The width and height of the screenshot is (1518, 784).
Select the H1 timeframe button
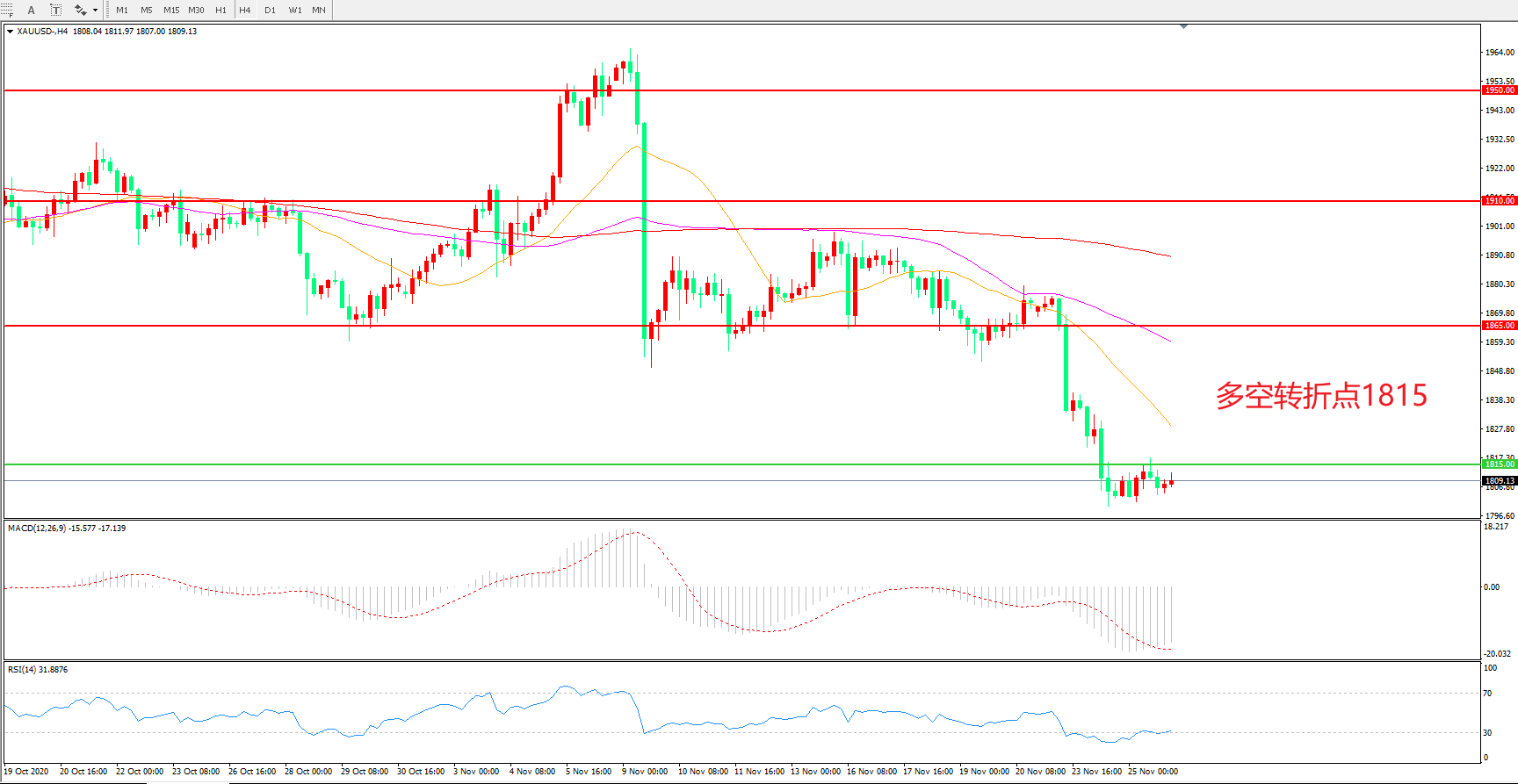[x=220, y=11]
